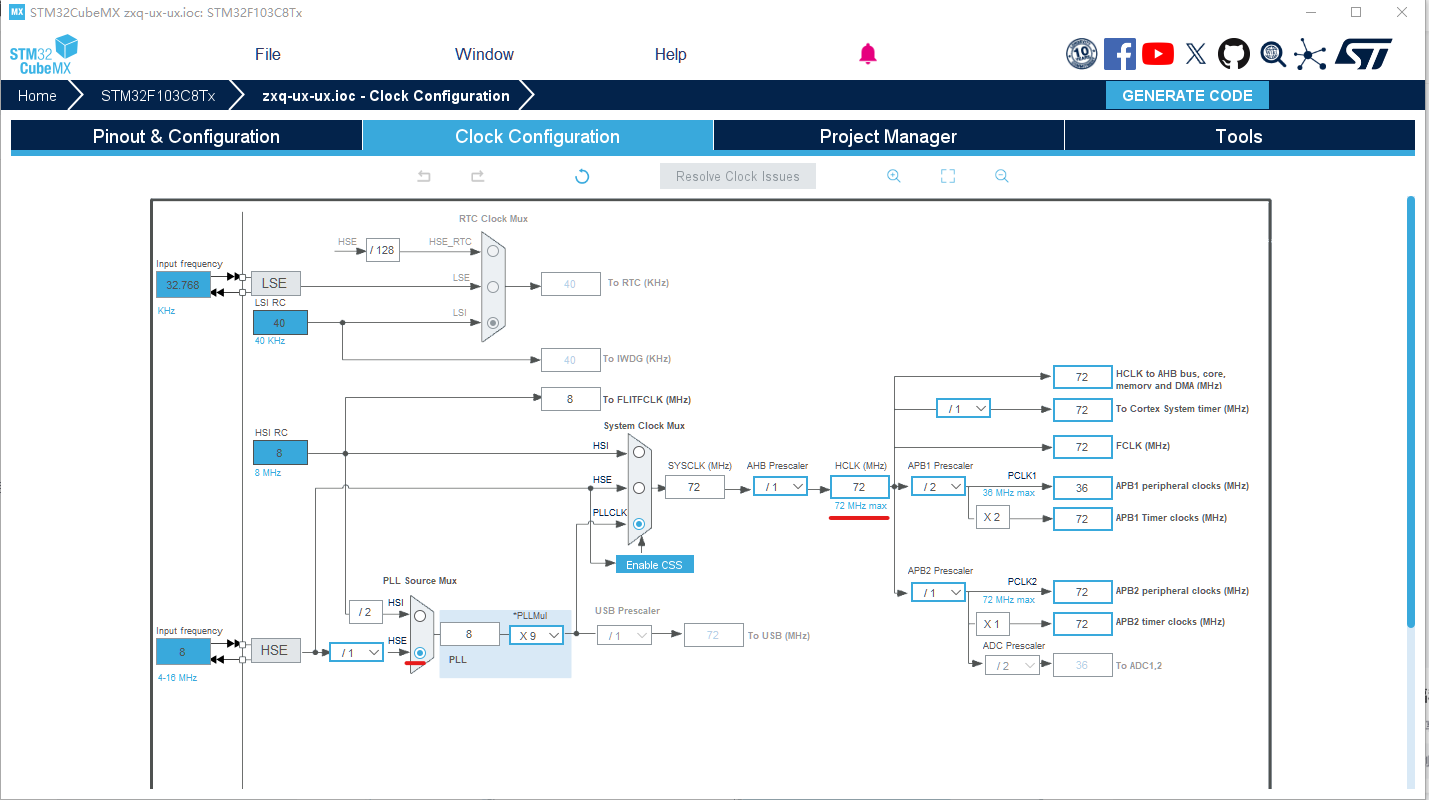Open the Cortex System timer divider dropdown

click(x=963, y=409)
